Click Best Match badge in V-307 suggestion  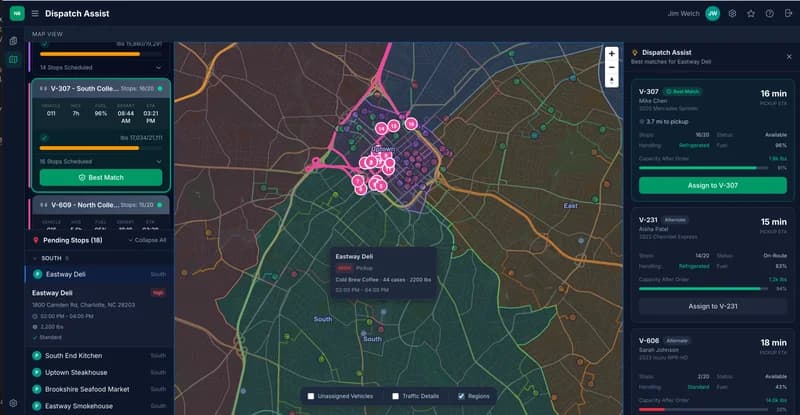[683, 92]
